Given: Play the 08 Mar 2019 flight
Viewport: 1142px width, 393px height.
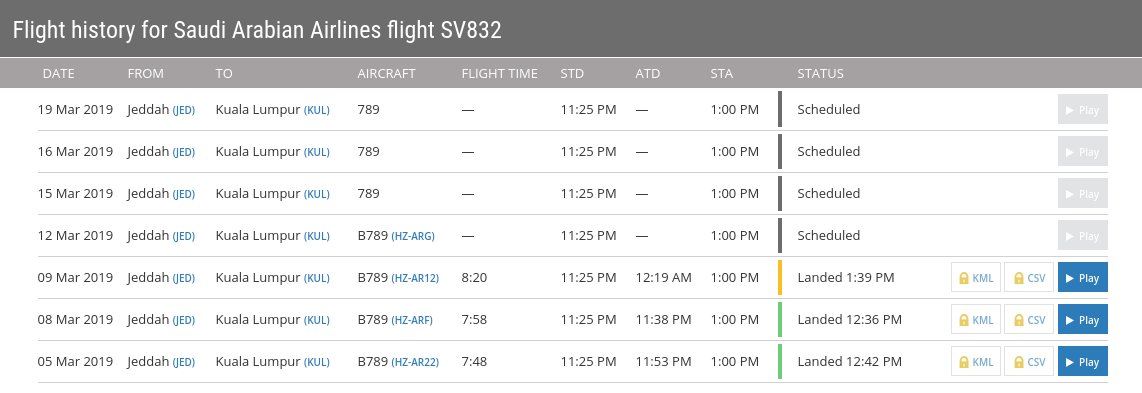Looking at the screenshot, I should (1082, 319).
